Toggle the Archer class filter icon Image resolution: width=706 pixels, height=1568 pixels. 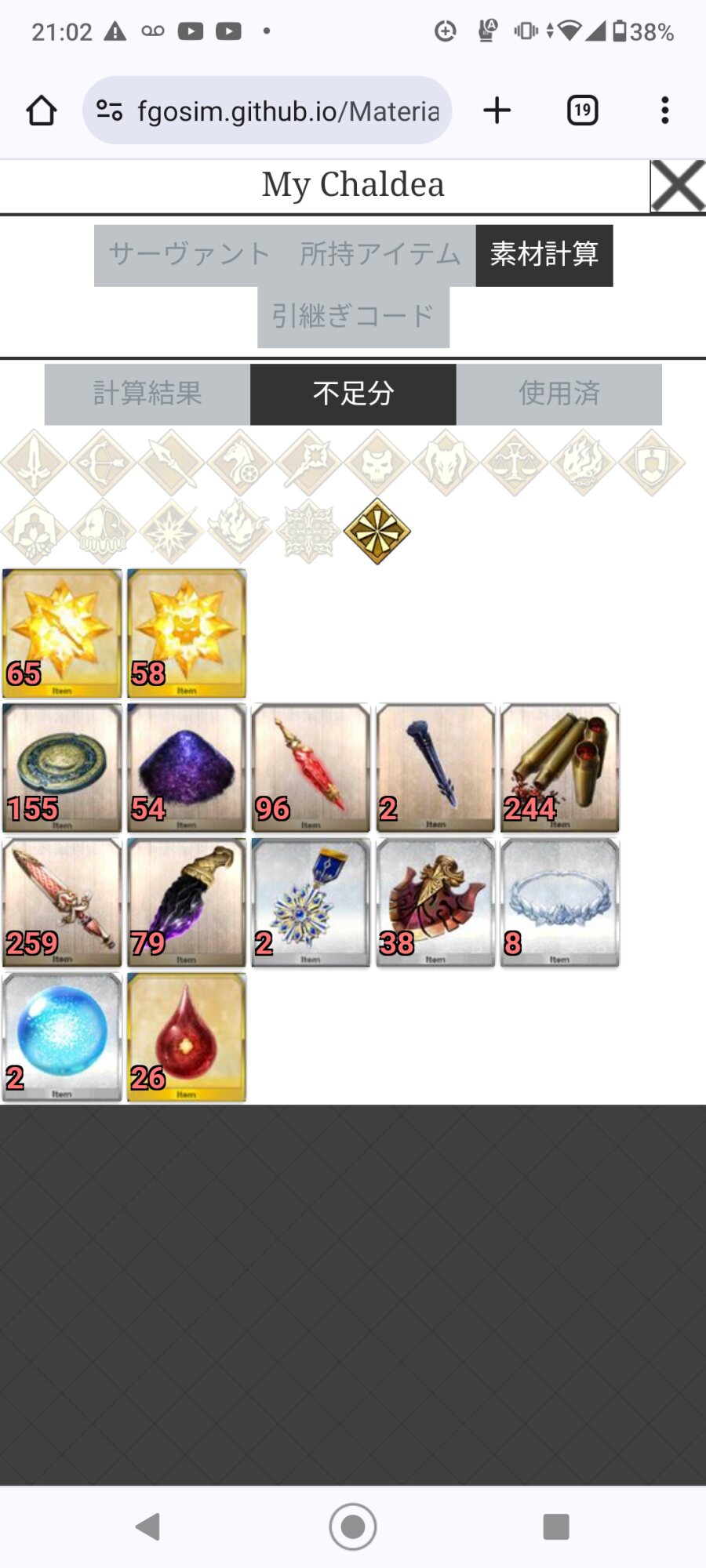pyautogui.click(x=103, y=463)
